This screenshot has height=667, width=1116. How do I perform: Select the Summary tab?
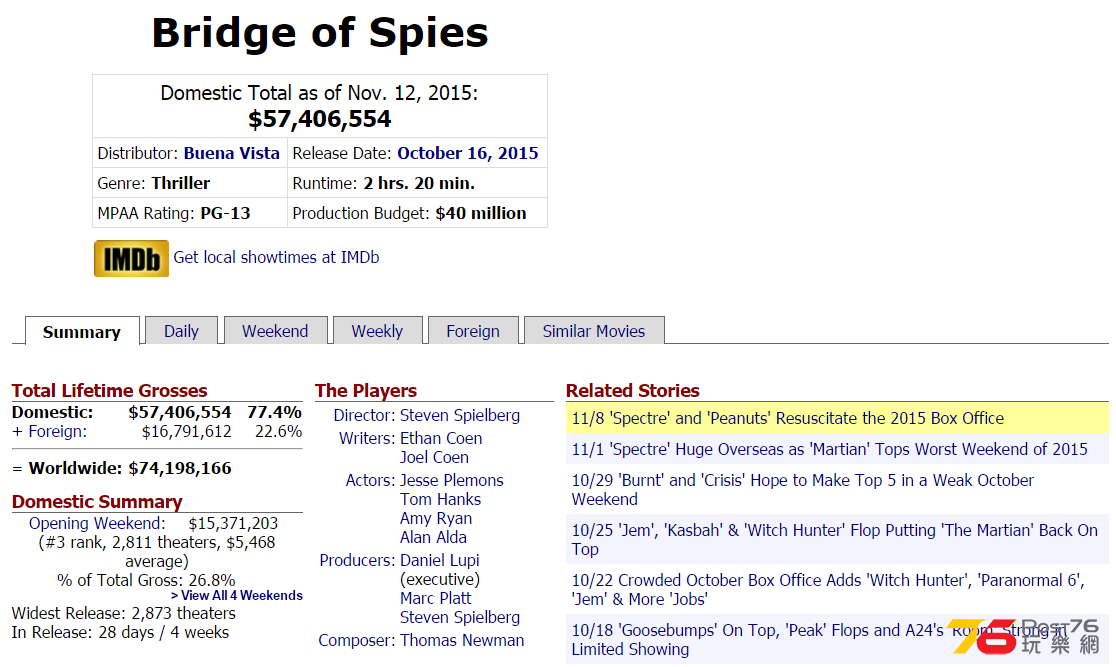tap(82, 332)
